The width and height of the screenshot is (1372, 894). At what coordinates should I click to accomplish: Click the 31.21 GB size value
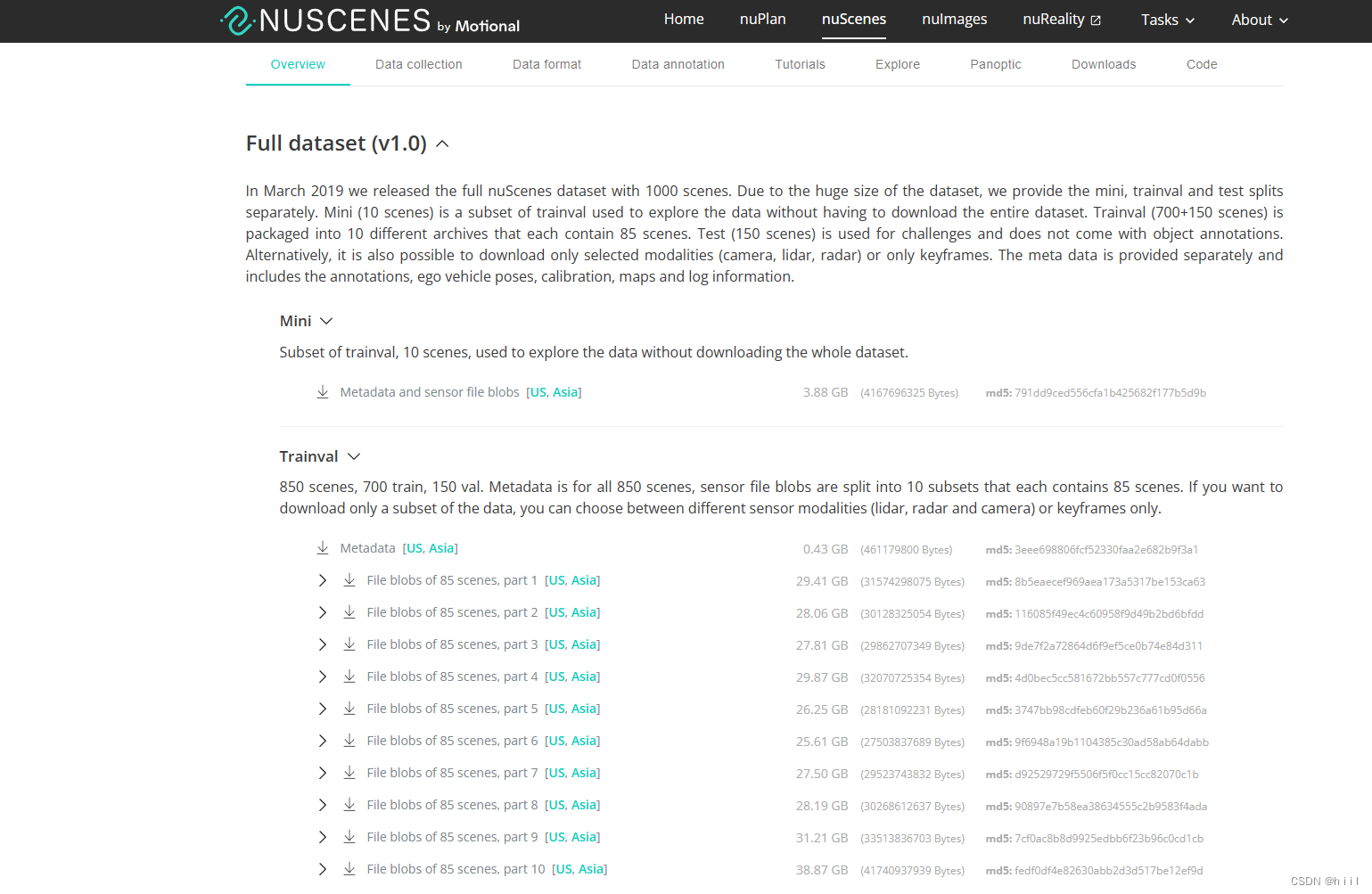(822, 838)
